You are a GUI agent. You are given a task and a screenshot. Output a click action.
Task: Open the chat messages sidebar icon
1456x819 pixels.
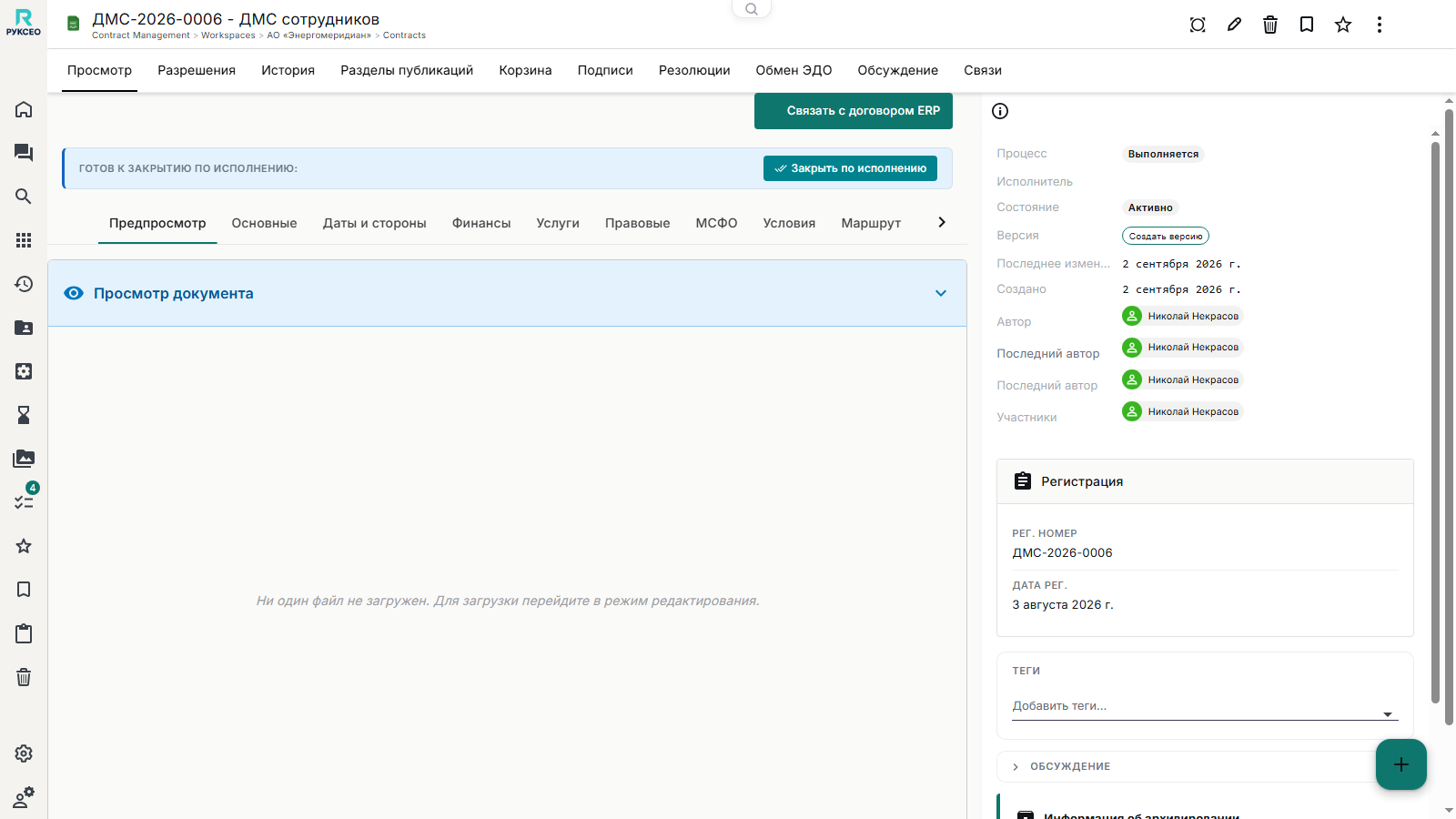[x=24, y=153]
